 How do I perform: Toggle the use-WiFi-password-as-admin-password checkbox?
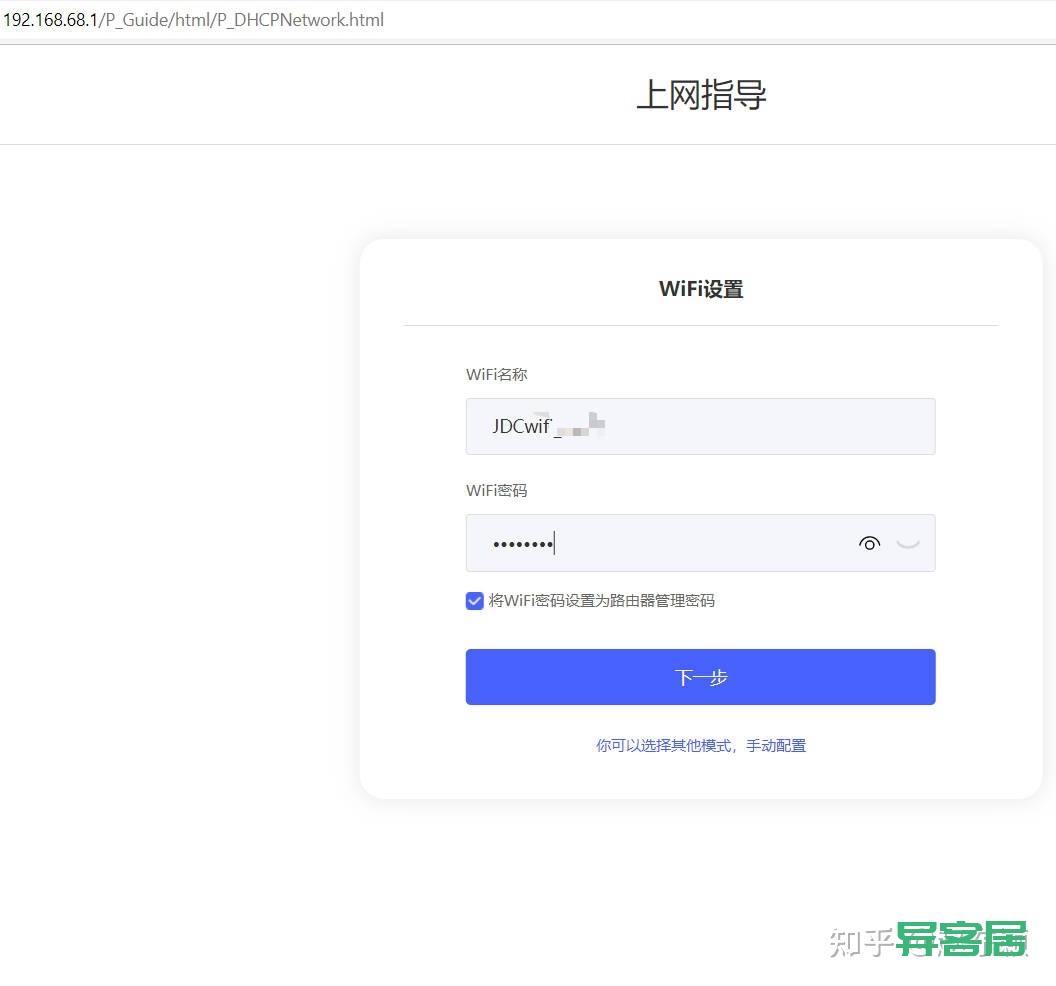474,601
